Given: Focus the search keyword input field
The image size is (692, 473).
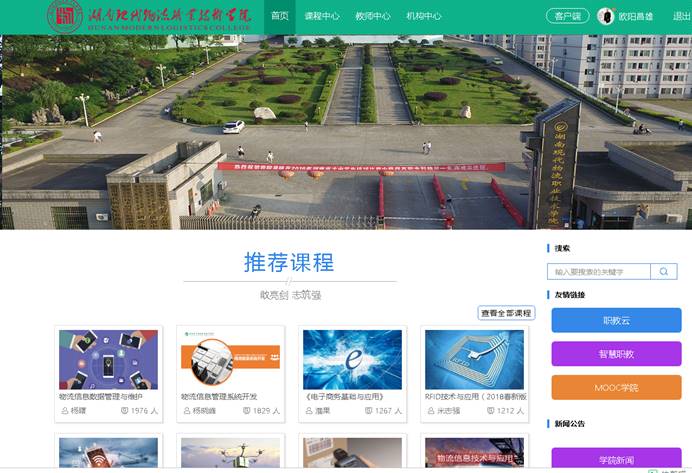Looking at the screenshot, I should pyautogui.click(x=598, y=272).
